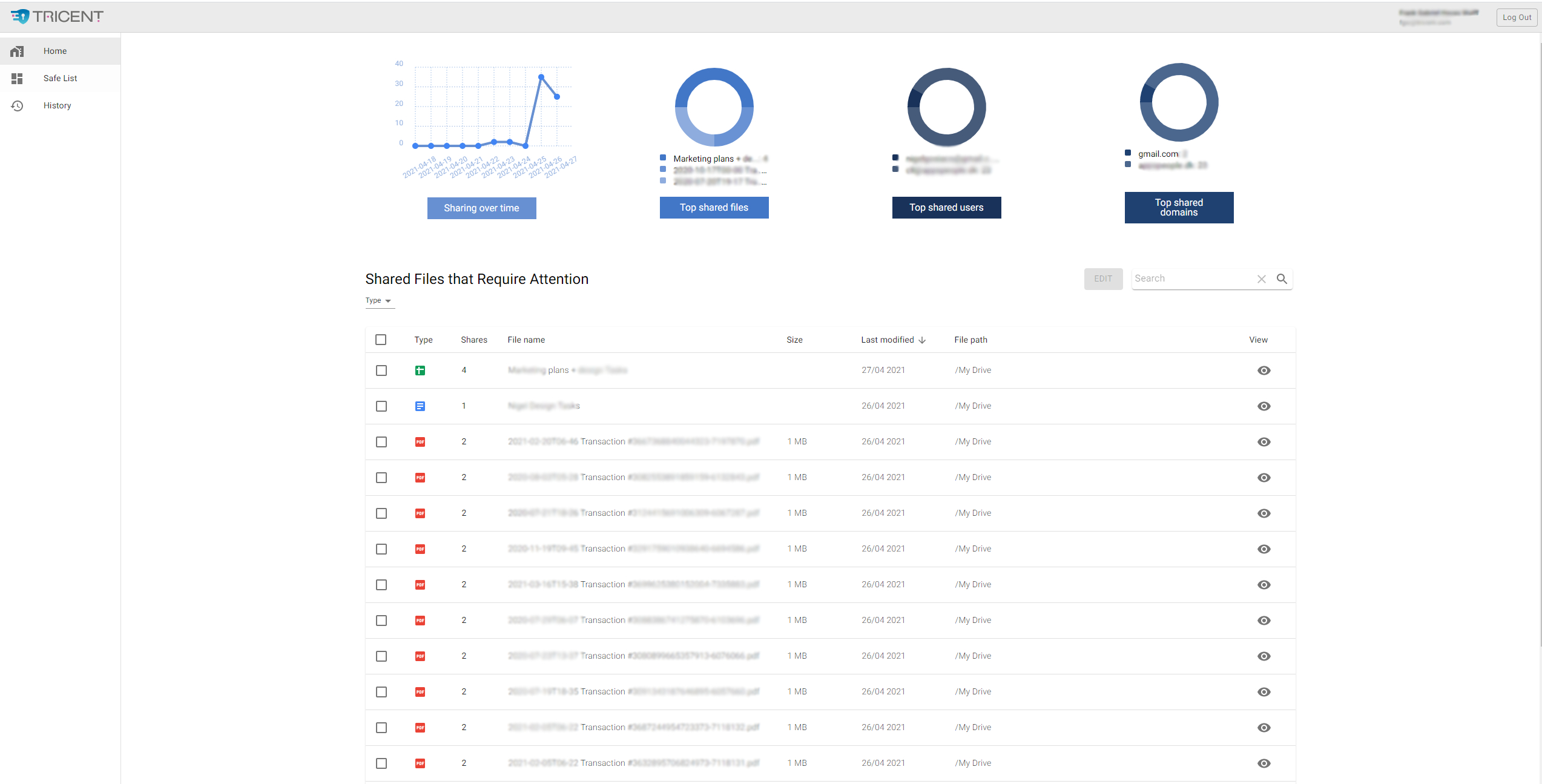
Task: Click the search magnifier icon
Action: [x=1282, y=279]
